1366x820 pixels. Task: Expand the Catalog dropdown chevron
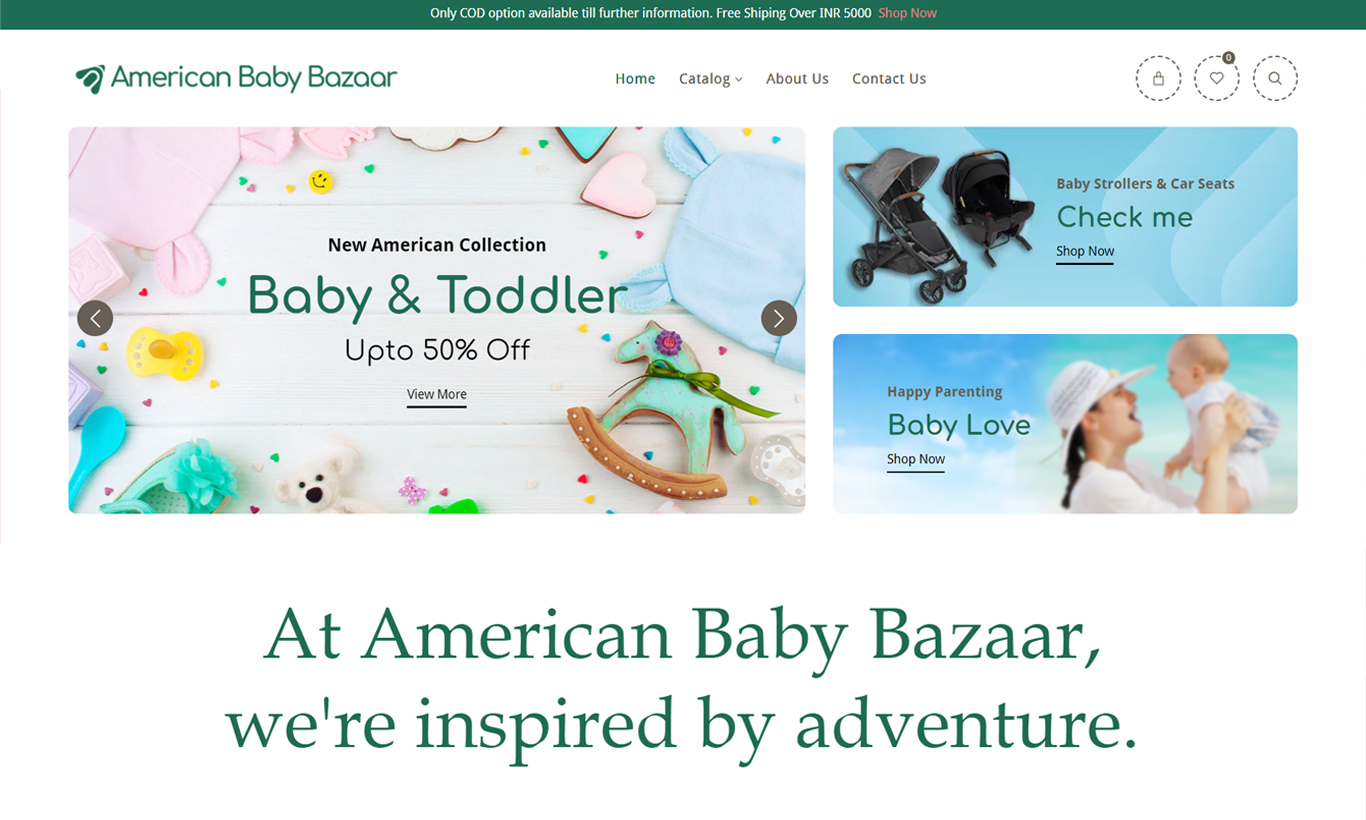click(739, 79)
